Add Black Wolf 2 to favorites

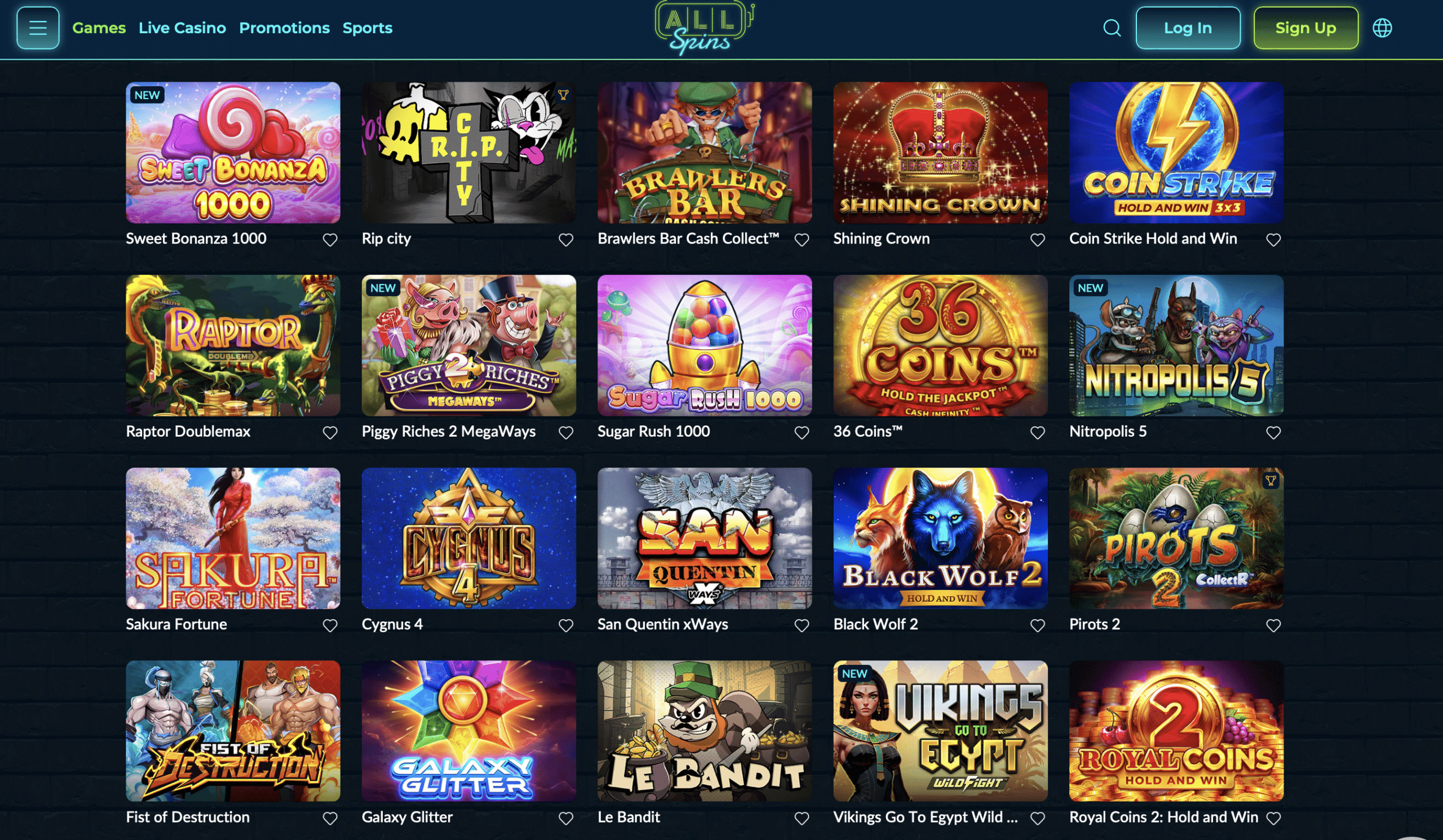[x=1037, y=625]
